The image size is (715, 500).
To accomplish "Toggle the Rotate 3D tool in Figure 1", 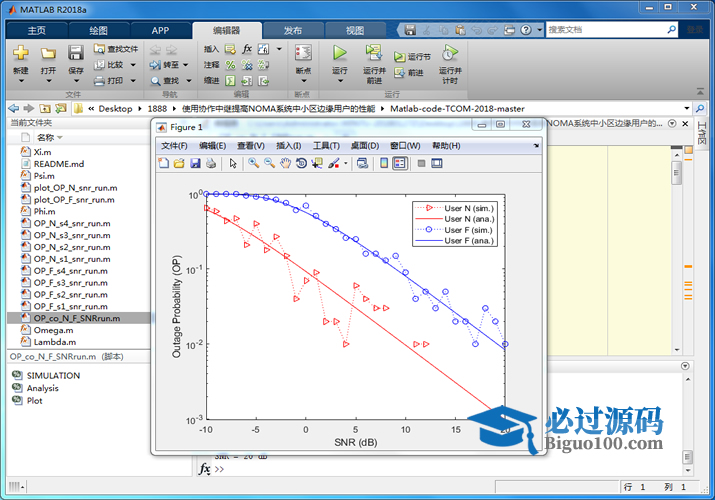I will [301, 163].
